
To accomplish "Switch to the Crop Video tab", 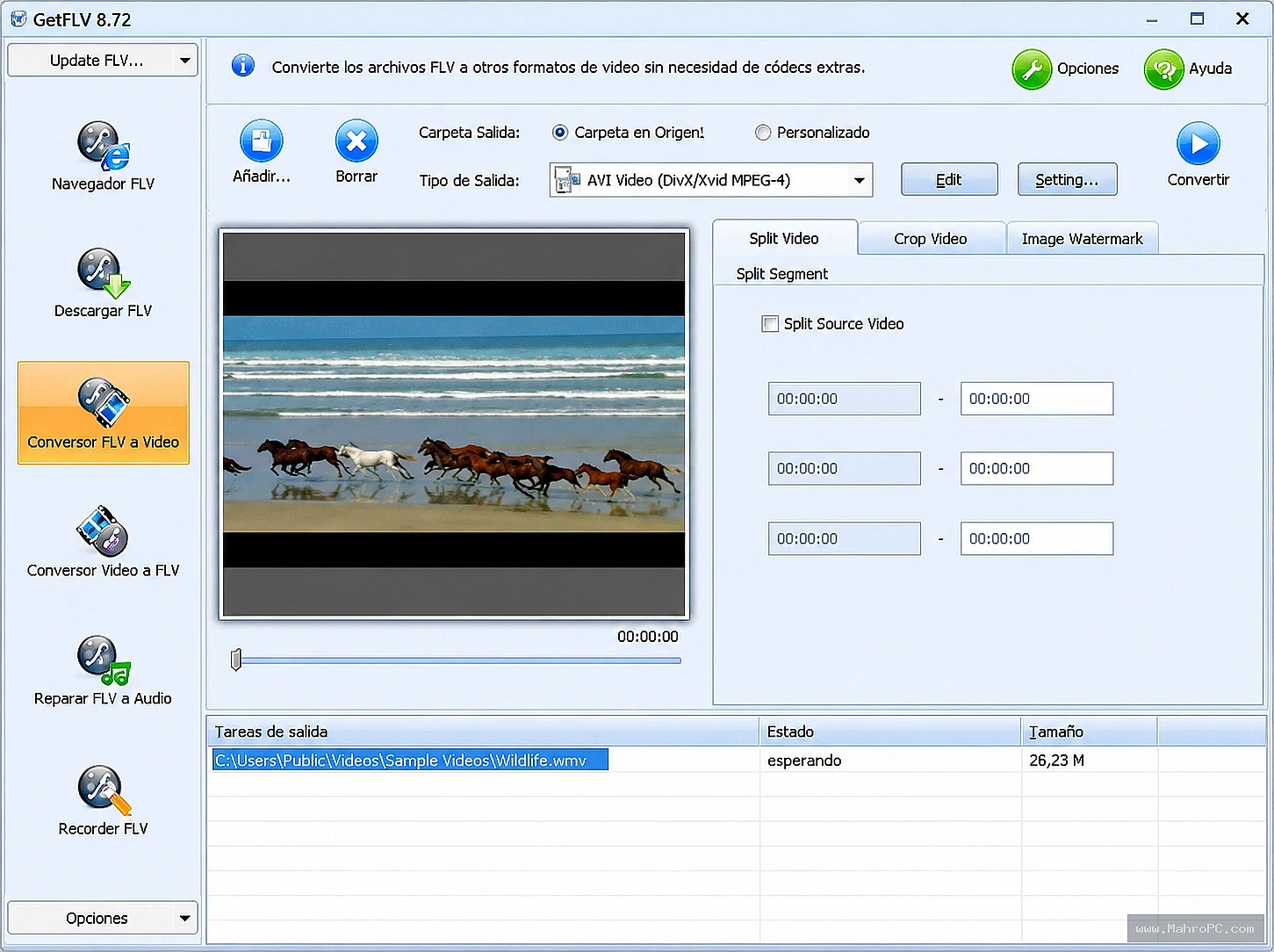I will 931,239.
